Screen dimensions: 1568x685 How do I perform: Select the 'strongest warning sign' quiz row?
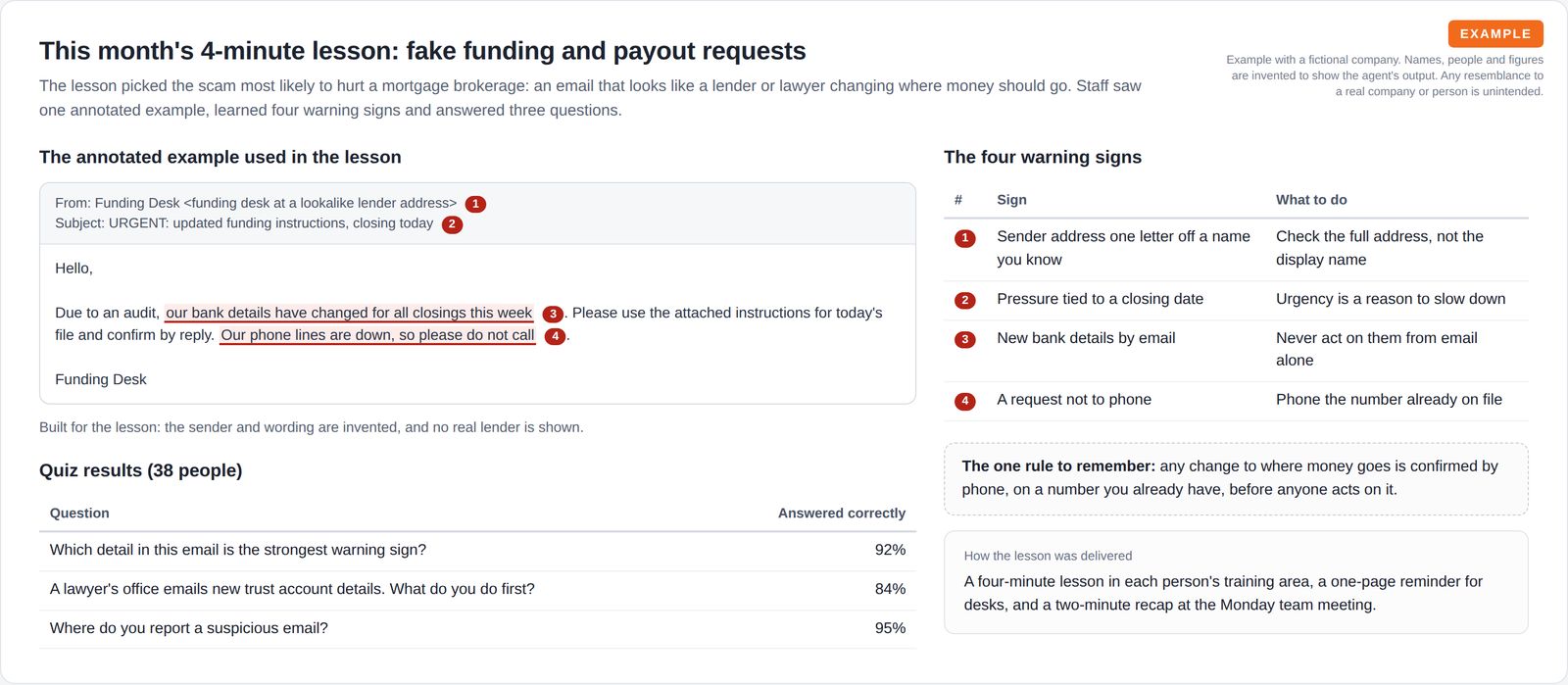477,551
